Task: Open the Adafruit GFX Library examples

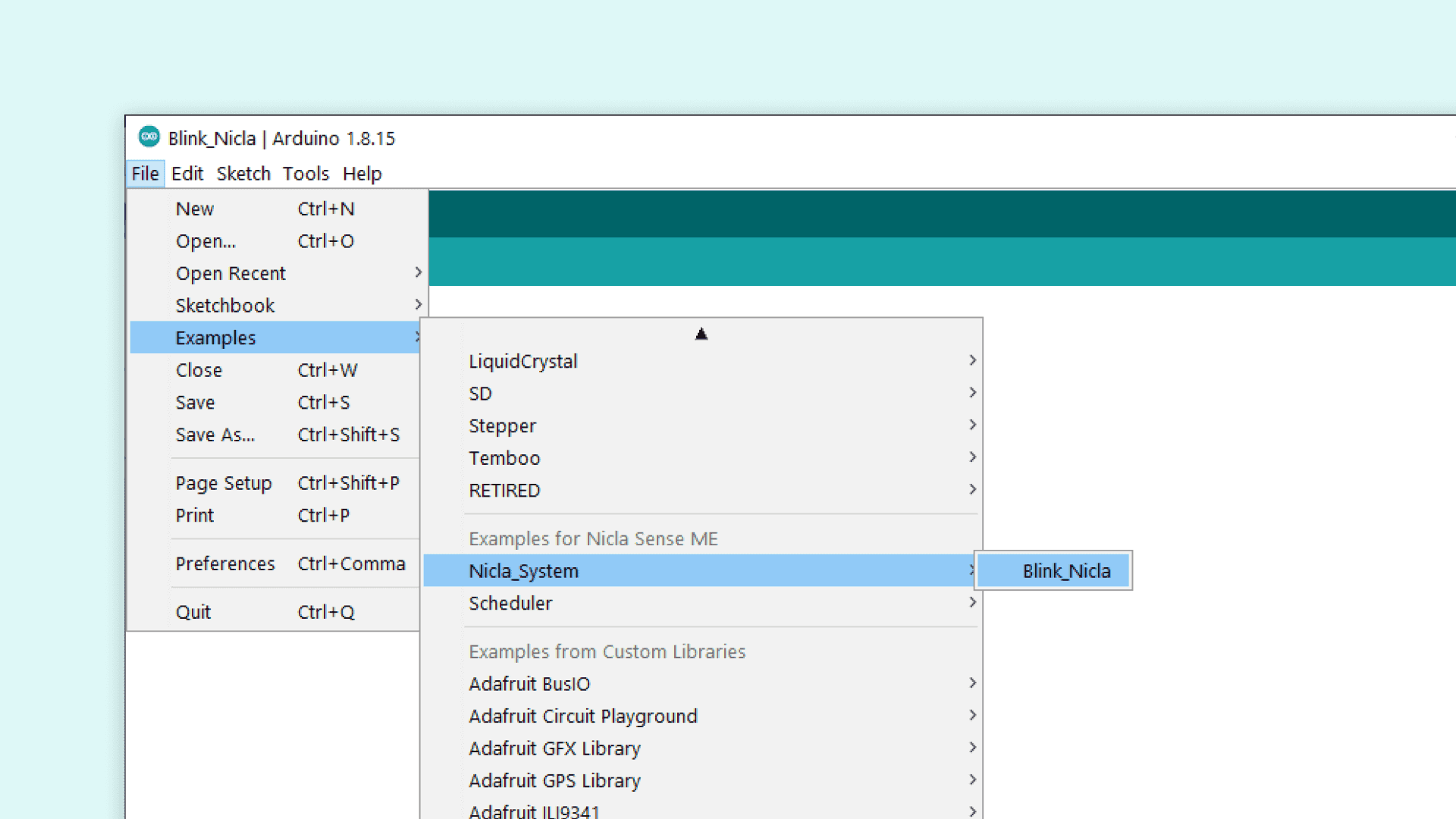Action: [554, 748]
